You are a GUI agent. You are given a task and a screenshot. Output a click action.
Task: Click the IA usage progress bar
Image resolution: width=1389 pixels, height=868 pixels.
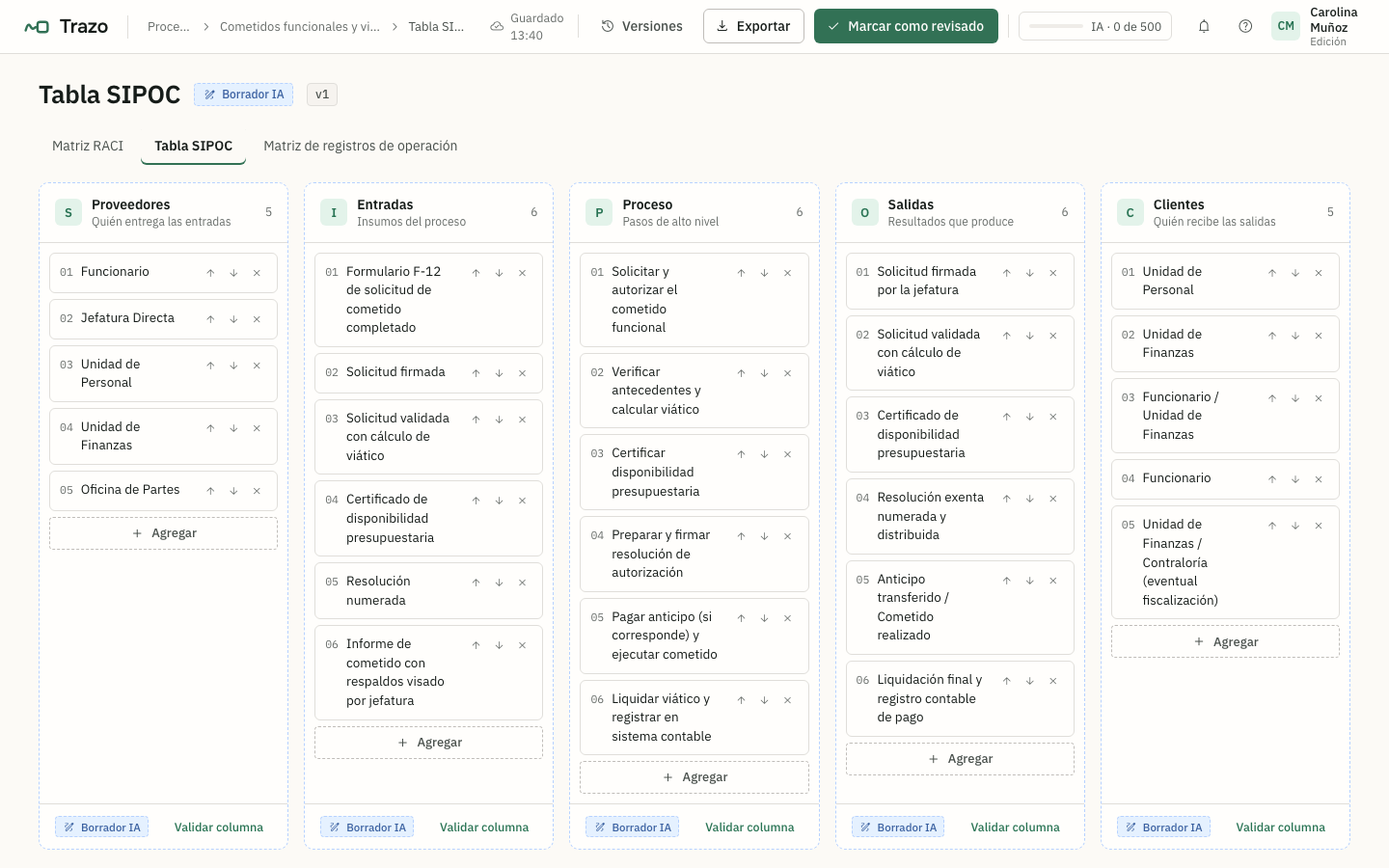coord(1056,26)
